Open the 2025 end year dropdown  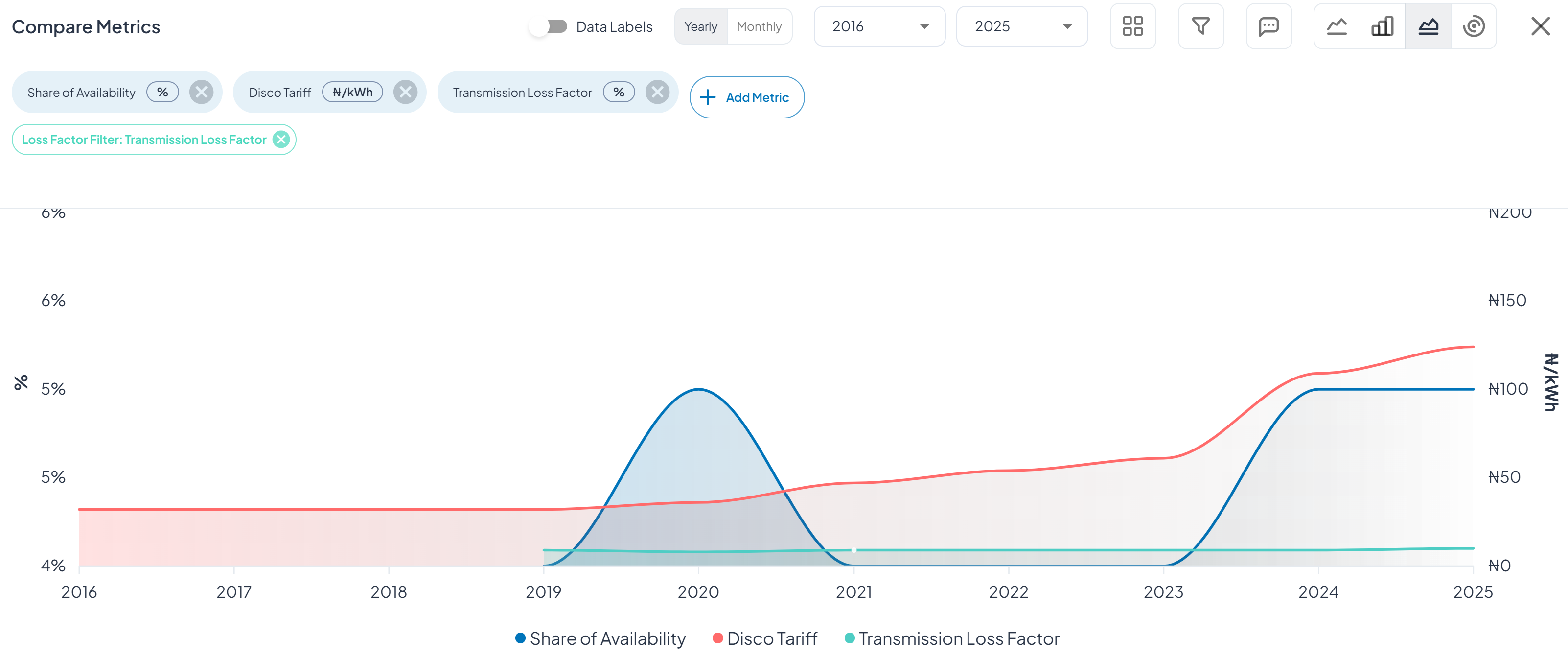1021,26
